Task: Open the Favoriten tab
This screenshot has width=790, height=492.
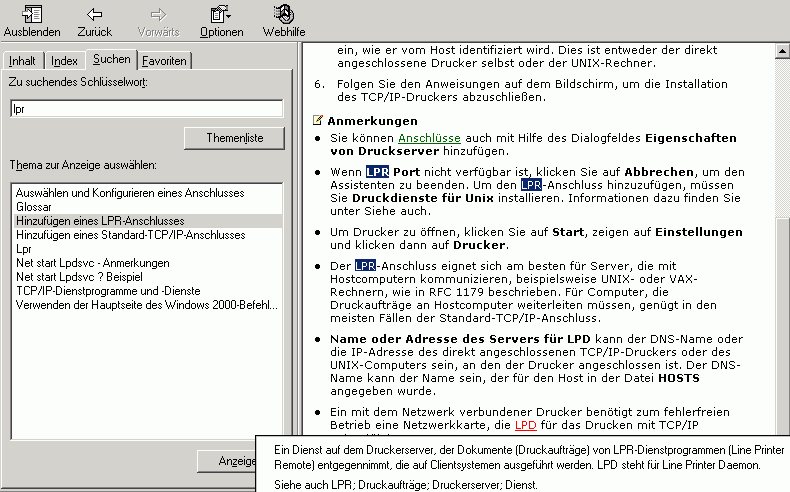Action: tap(164, 61)
